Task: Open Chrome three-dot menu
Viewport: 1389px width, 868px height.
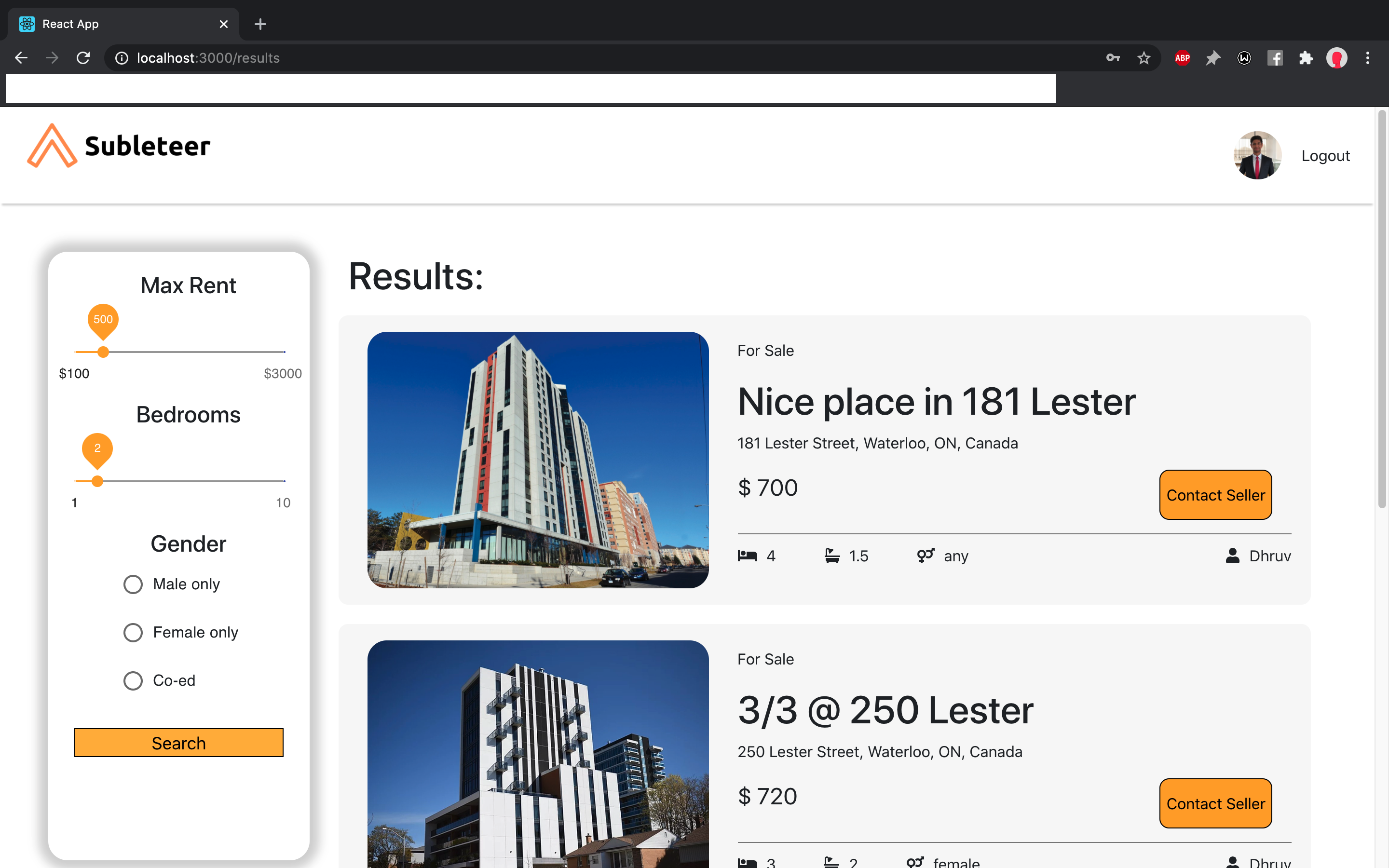Action: [x=1367, y=58]
